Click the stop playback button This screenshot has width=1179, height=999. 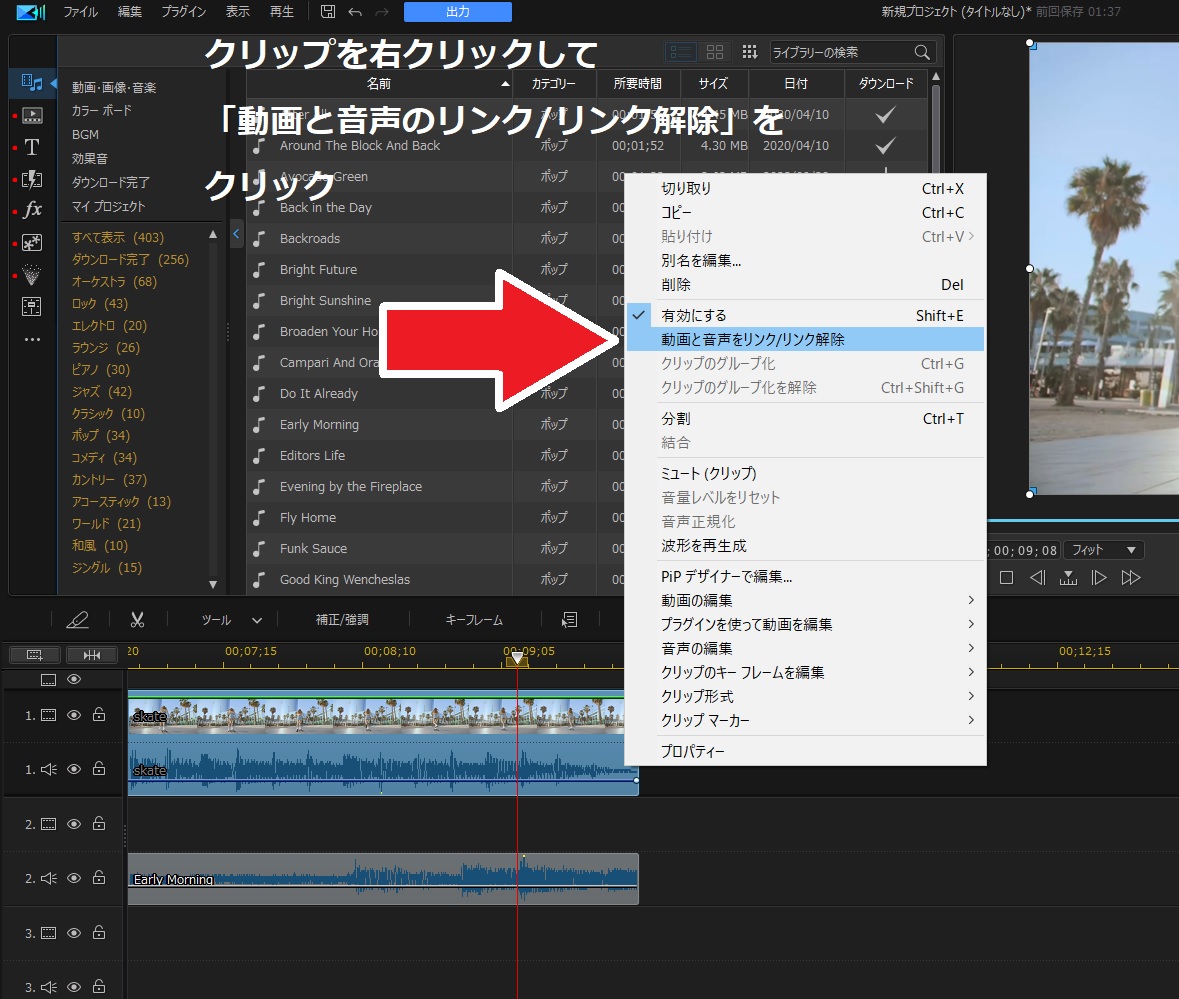point(1007,577)
